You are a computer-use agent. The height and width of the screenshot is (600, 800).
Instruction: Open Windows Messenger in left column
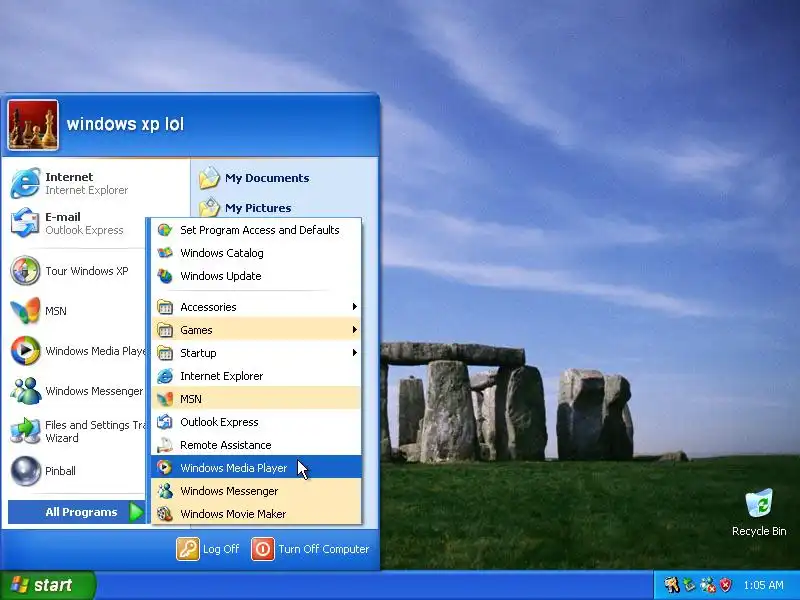[77, 391]
